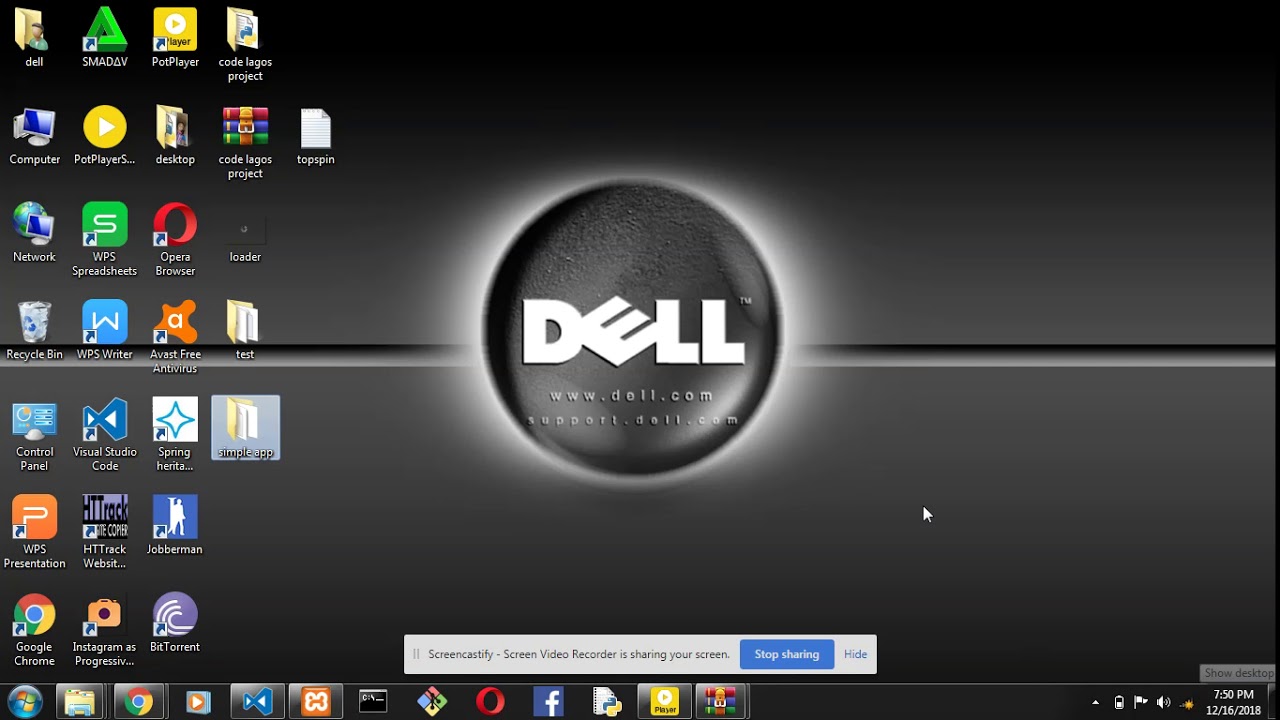Open File Explorer from the taskbar
1280x720 pixels.
80,702
